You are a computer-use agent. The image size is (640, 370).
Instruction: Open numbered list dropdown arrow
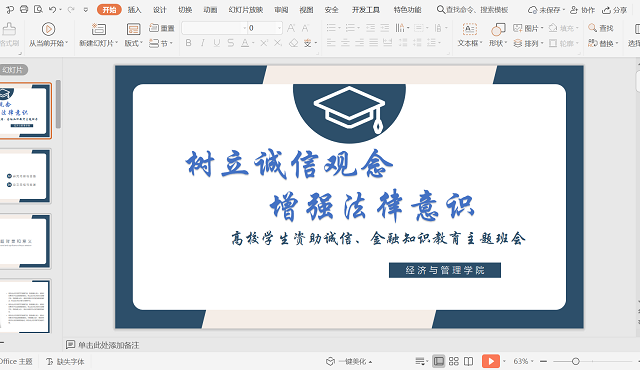(x=358, y=28)
